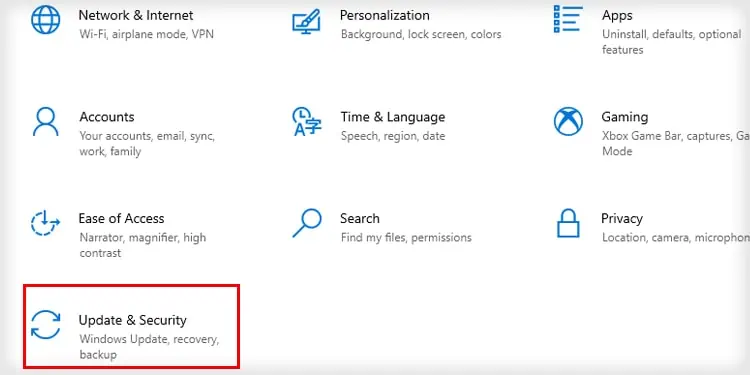Go to Apps settings label
Screen dimensions: 750x375
tap(617, 16)
